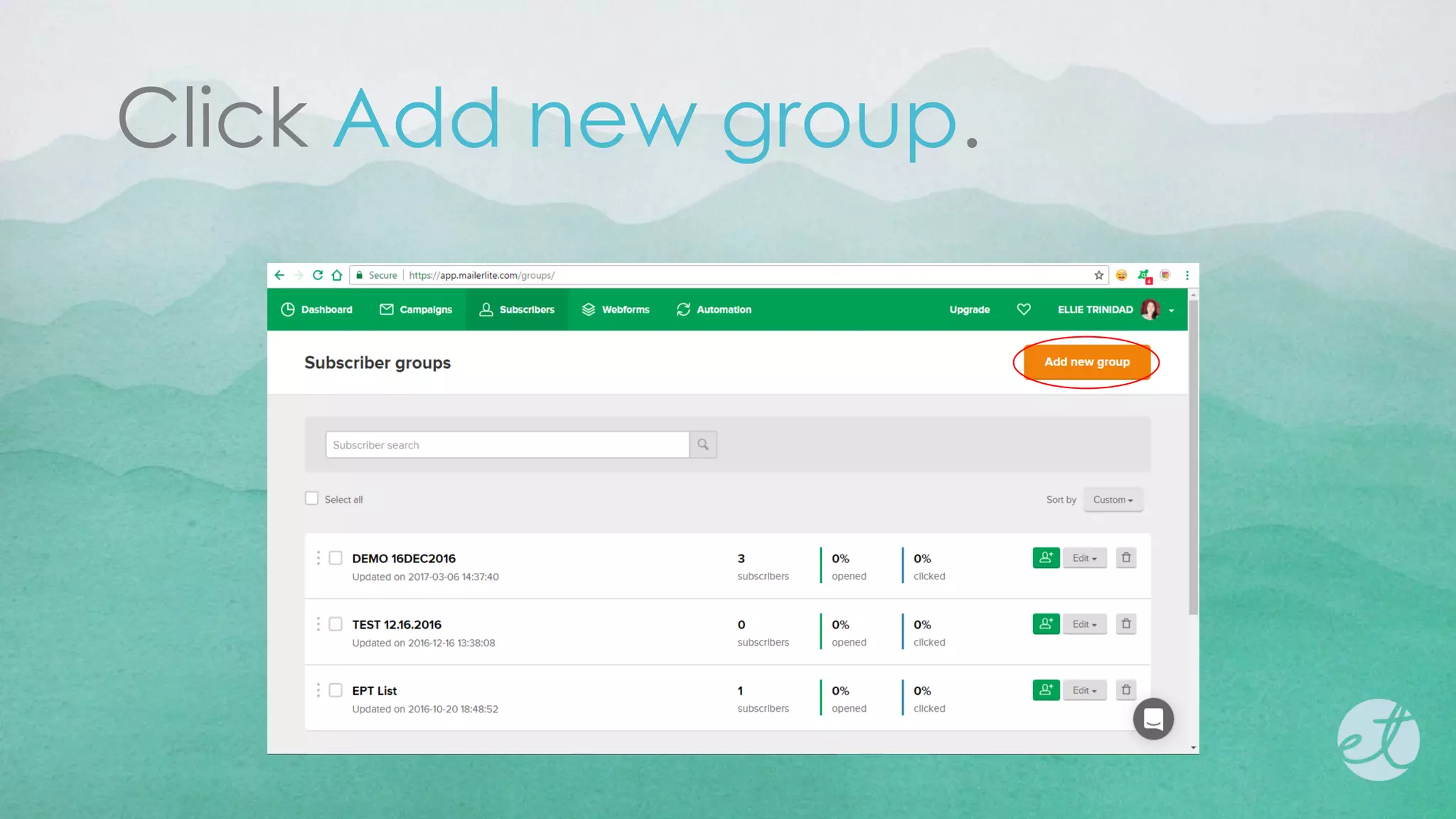Grab drag handle of EPT List row
The width and height of the screenshot is (1456, 819).
coord(318,690)
